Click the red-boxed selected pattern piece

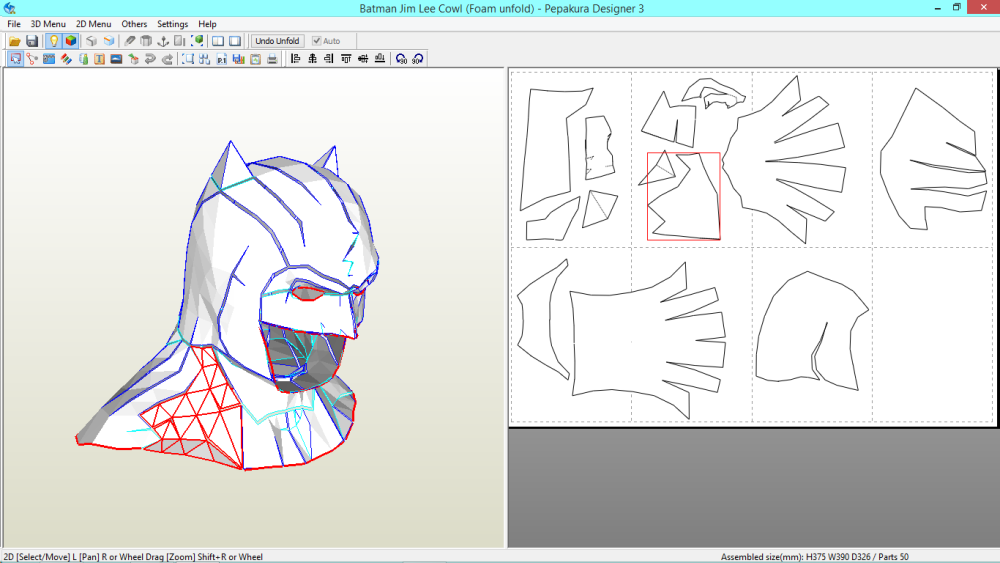(684, 196)
